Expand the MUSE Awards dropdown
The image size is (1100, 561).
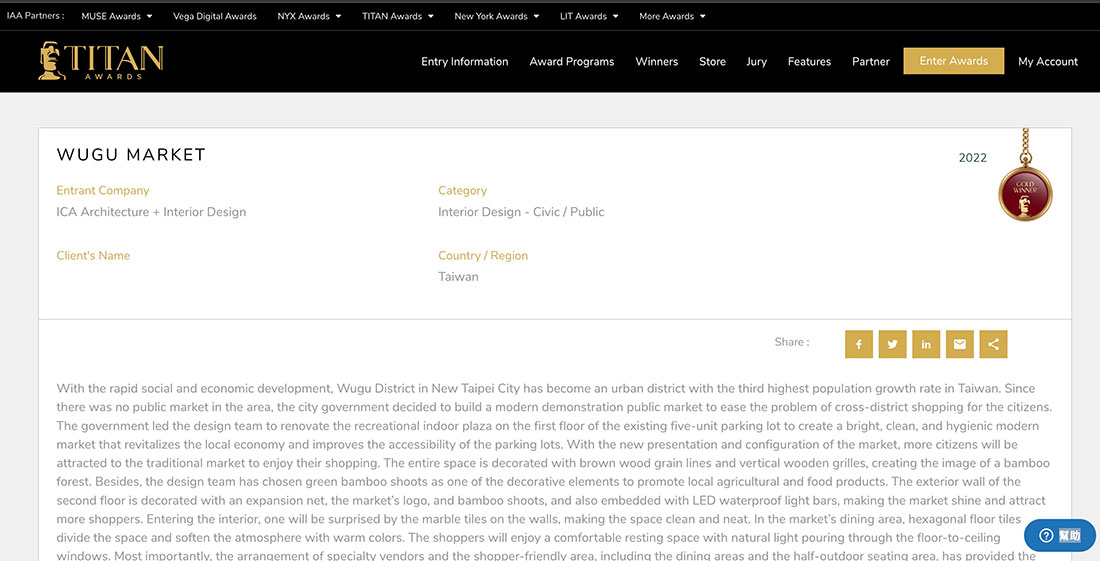(x=117, y=16)
